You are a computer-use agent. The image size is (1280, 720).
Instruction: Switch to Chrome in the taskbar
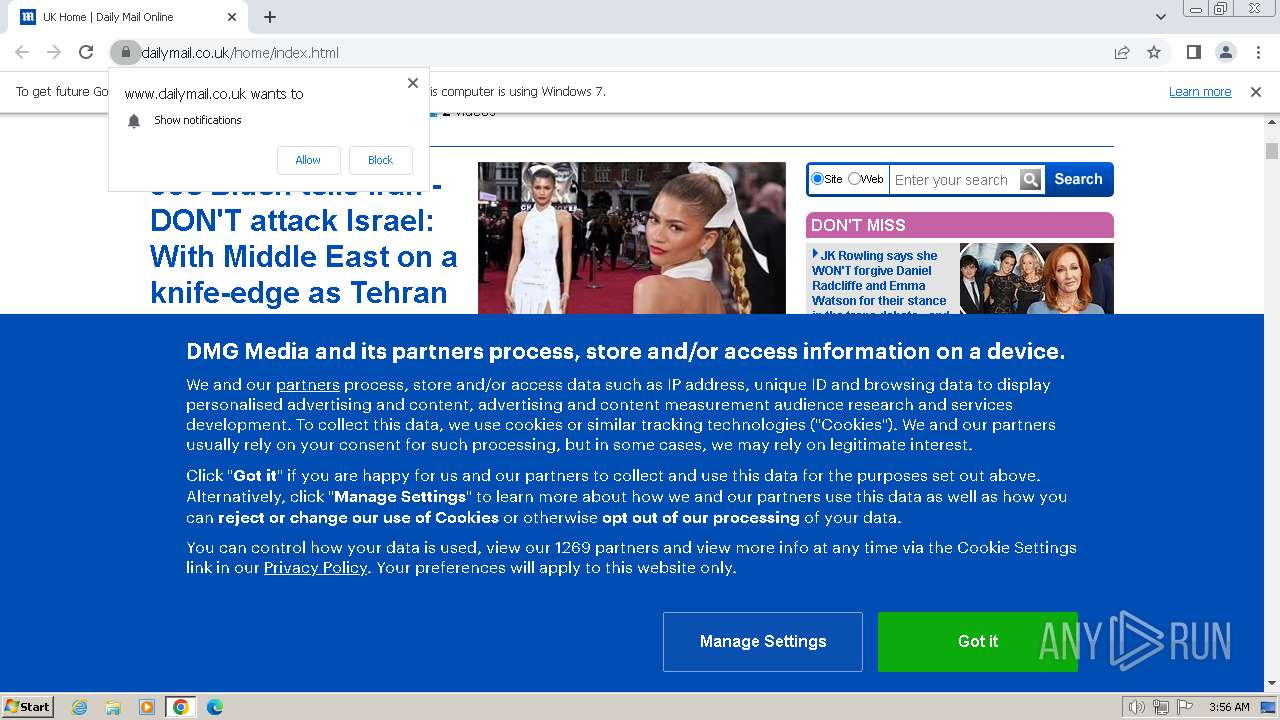click(x=180, y=707)
